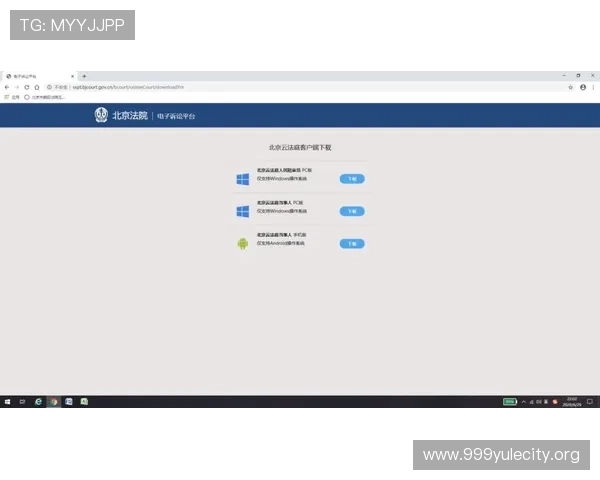Download the Android mobile client
The height and width of the screenshot is (480, 600).
352,243
